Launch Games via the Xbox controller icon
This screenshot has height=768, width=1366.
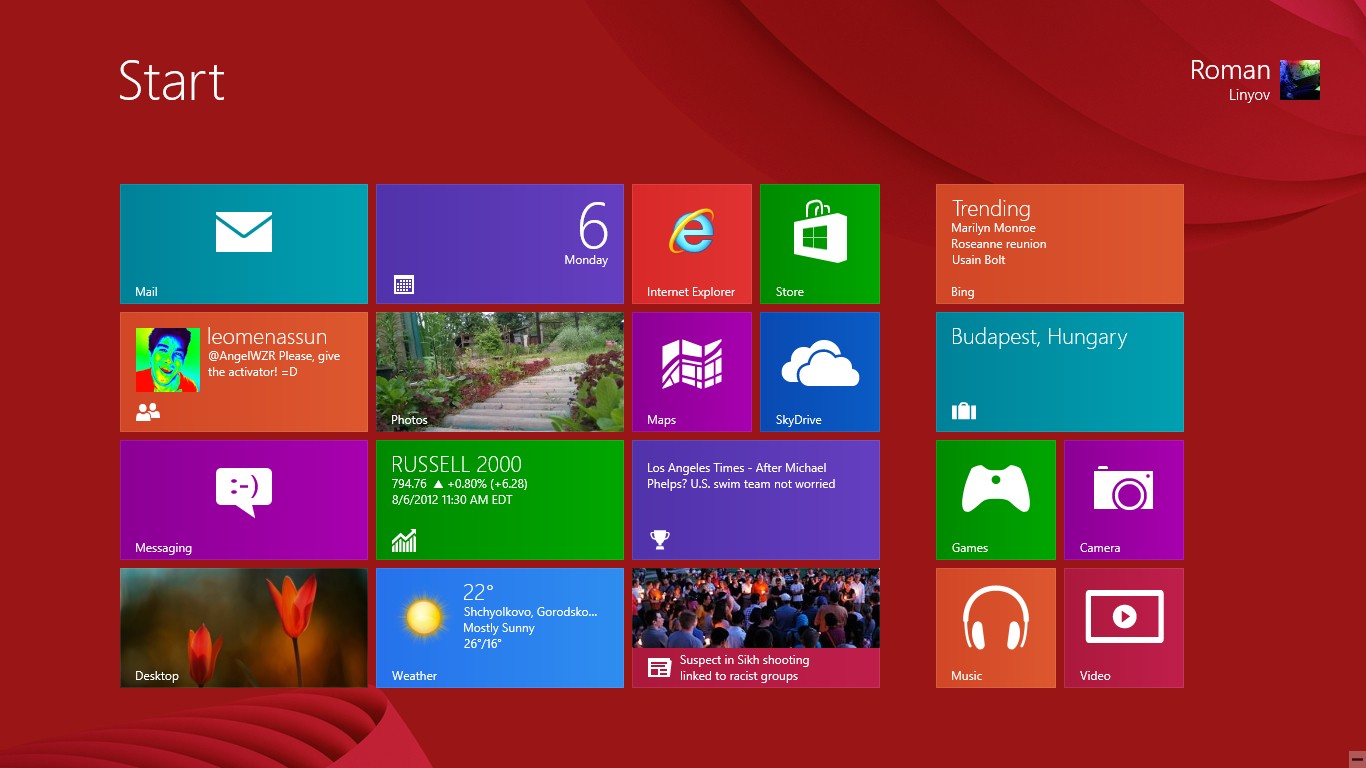996,489
